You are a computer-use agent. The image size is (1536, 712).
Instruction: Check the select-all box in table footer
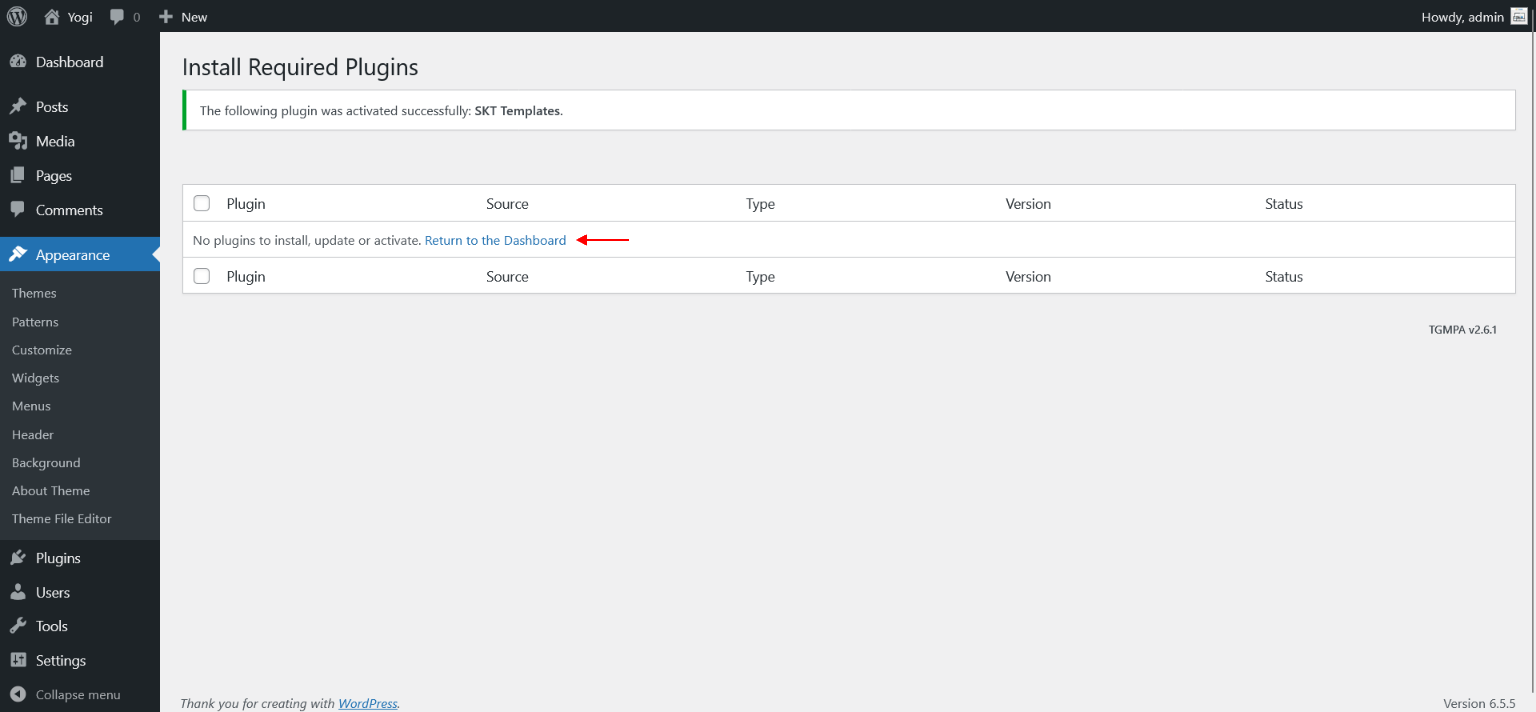[x=202, y=276]
